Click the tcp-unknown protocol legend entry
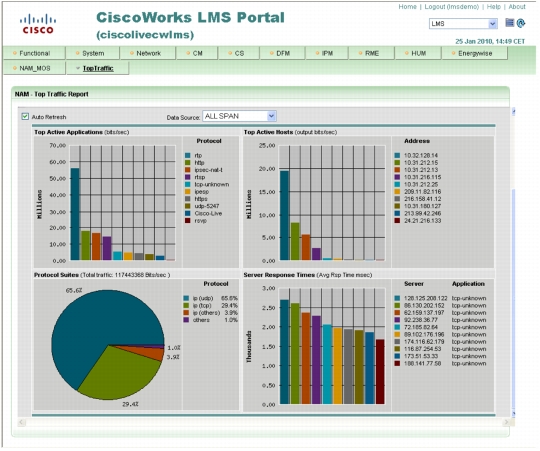 click(x=211, y=184)
